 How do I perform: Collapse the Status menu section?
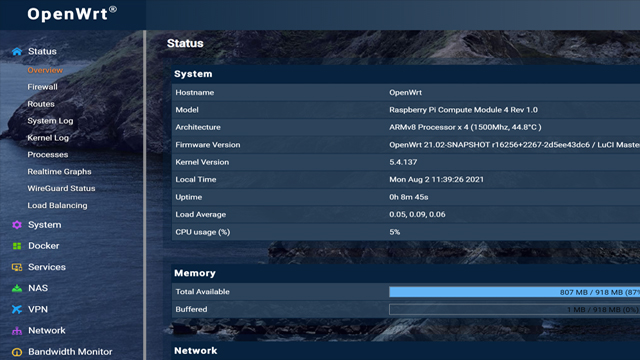click(x=42, y=51)
